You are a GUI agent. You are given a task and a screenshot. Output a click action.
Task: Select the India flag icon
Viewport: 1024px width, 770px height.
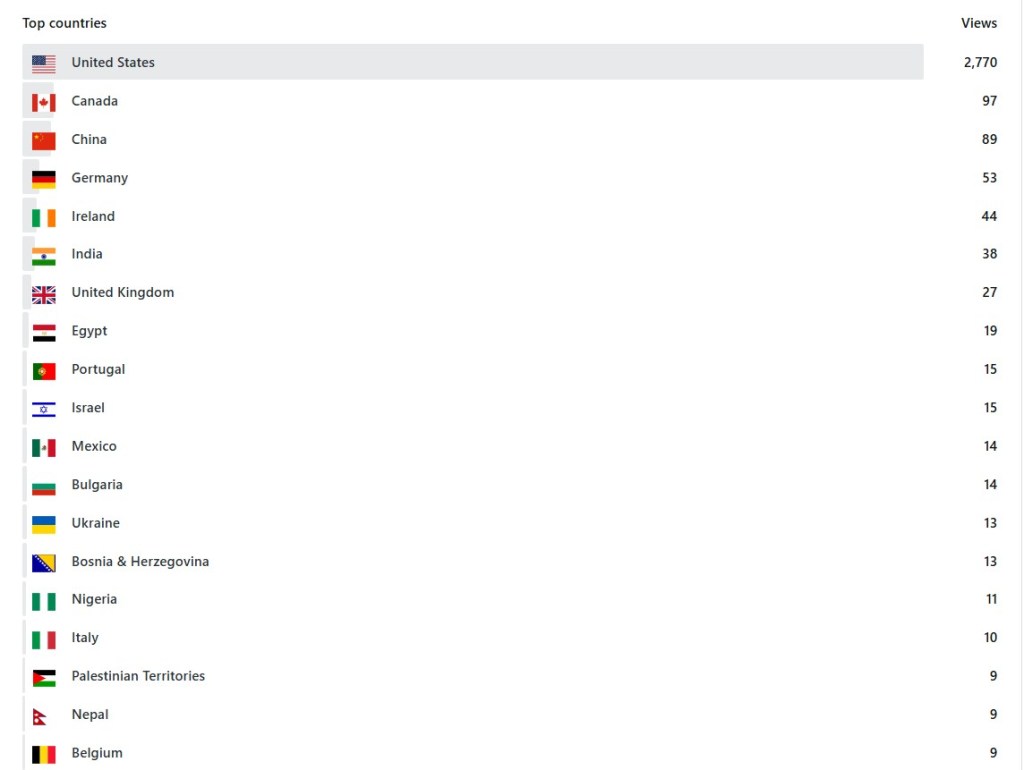click(x=43, y=255)
